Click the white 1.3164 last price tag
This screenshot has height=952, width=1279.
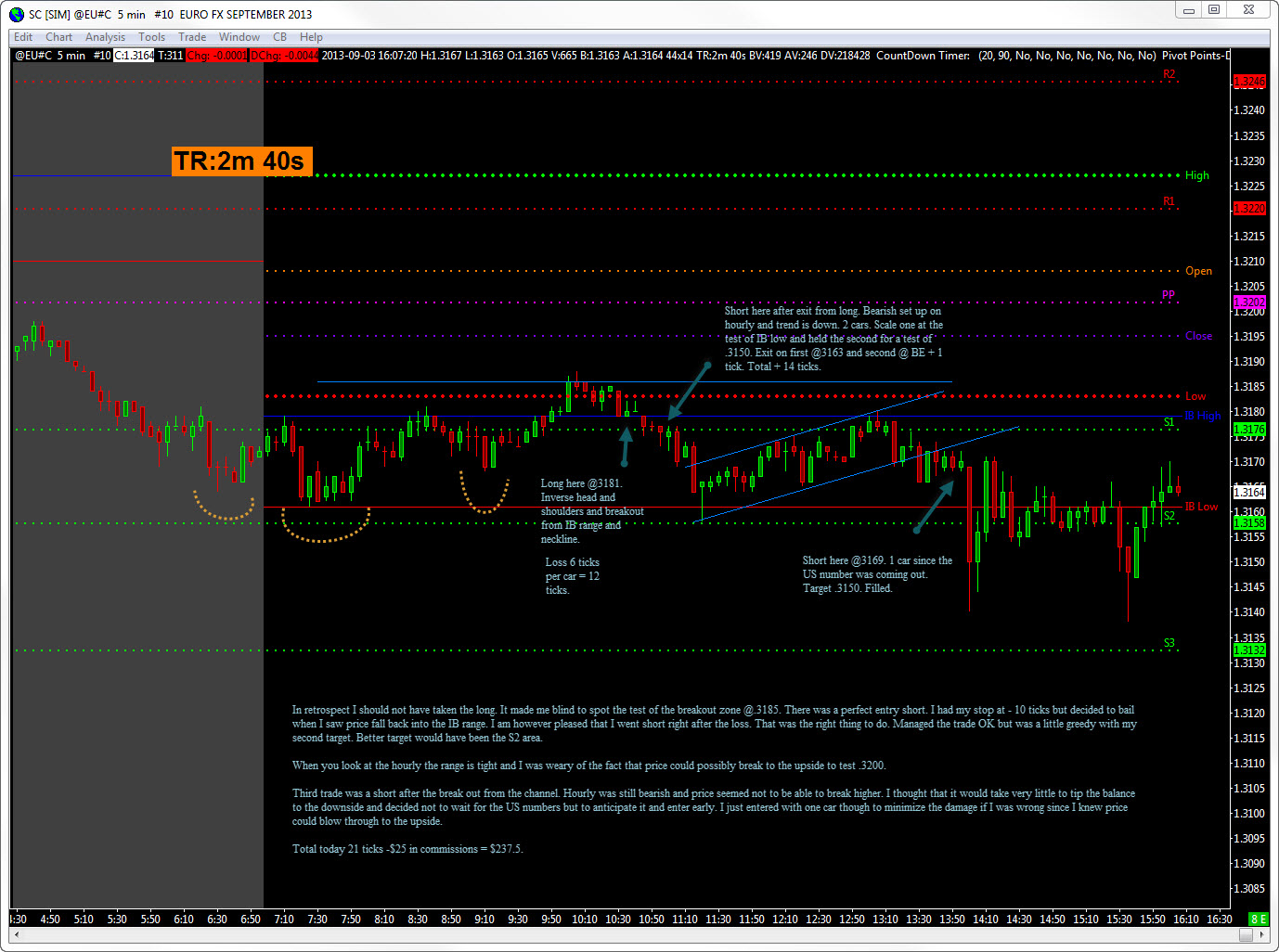tap(1249, 492)
